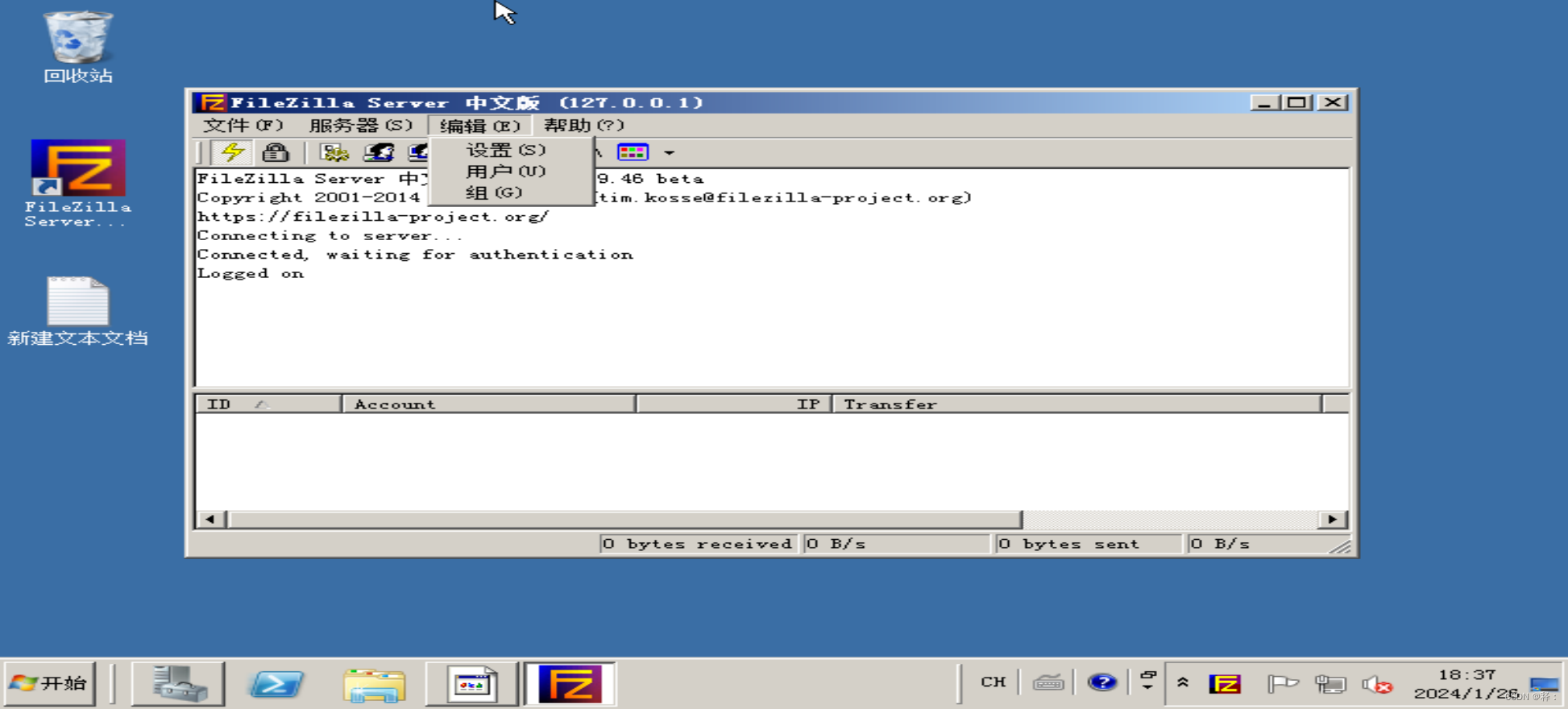Open the users editor toolbar icon
Image resolution: width=1568 pixels, height=709 pixels.
379,151
